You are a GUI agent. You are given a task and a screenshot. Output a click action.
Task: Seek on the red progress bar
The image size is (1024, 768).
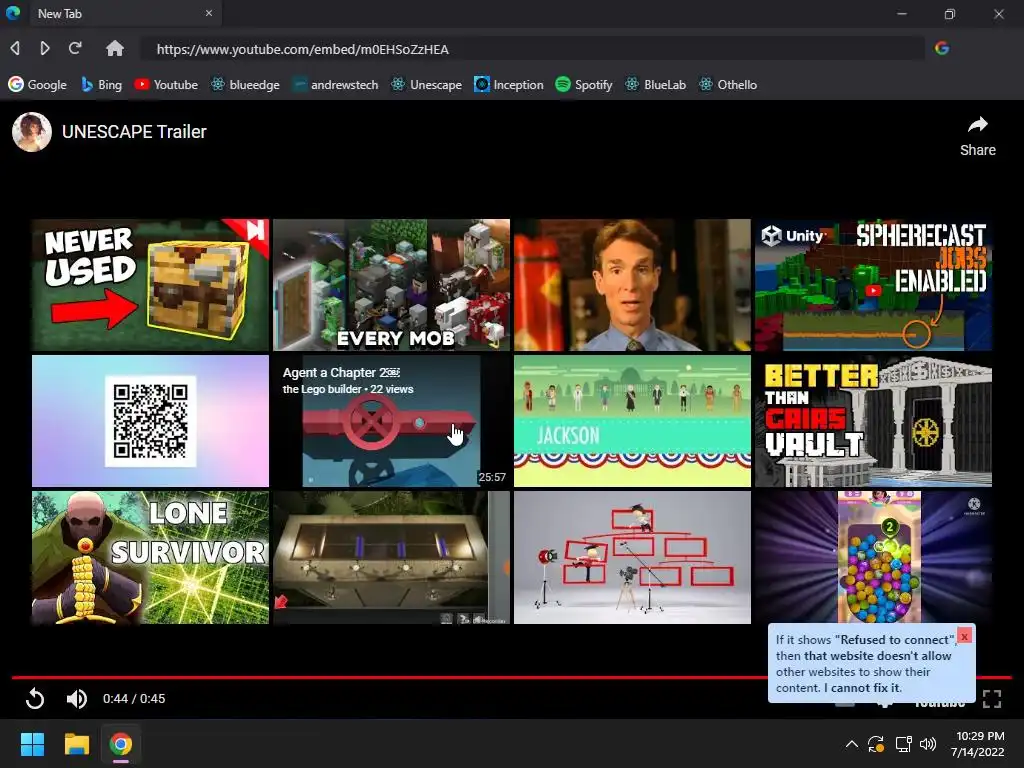tap(512, 677)
